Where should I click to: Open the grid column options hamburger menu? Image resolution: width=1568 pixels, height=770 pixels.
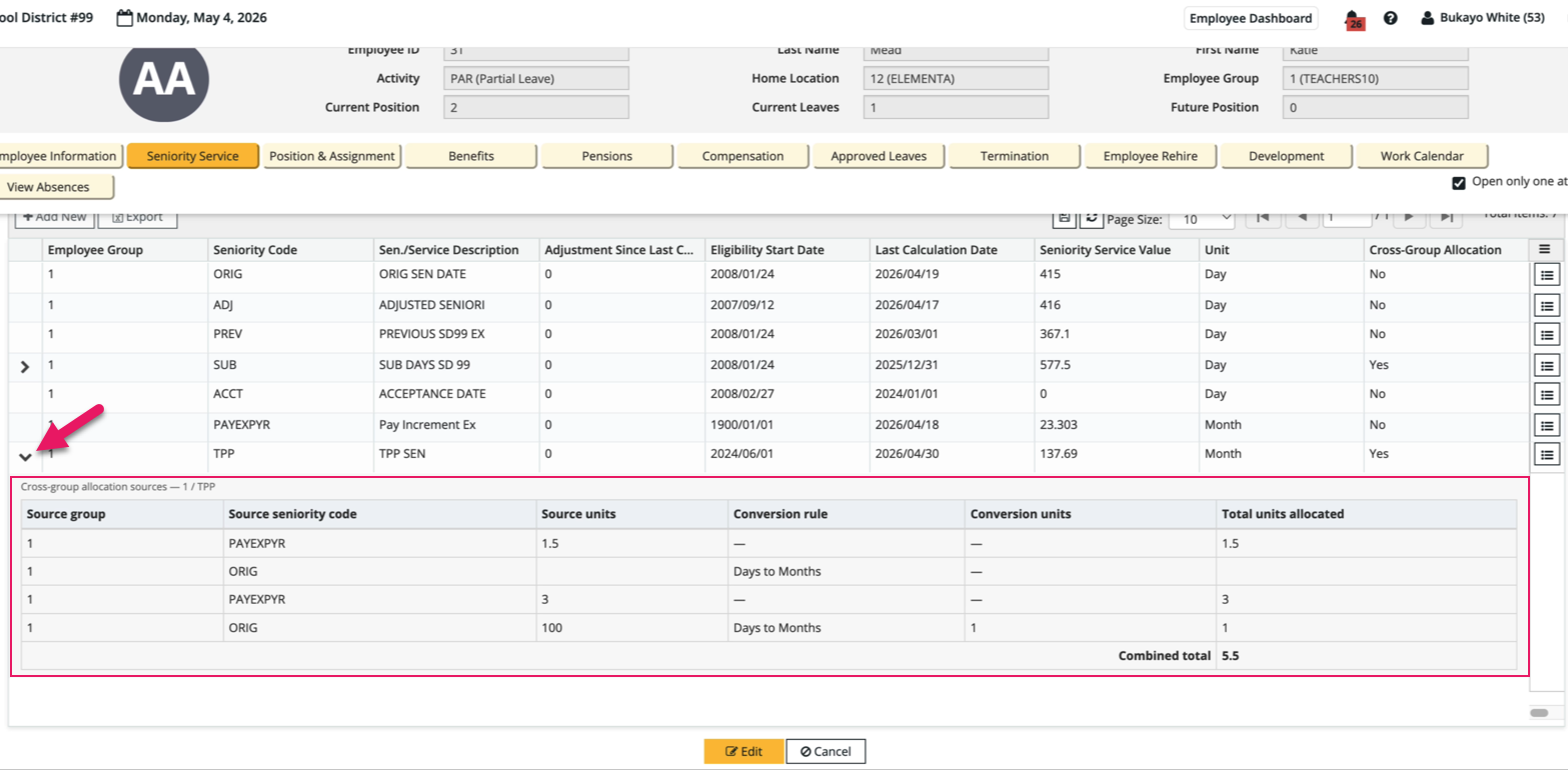point(1545,249)
